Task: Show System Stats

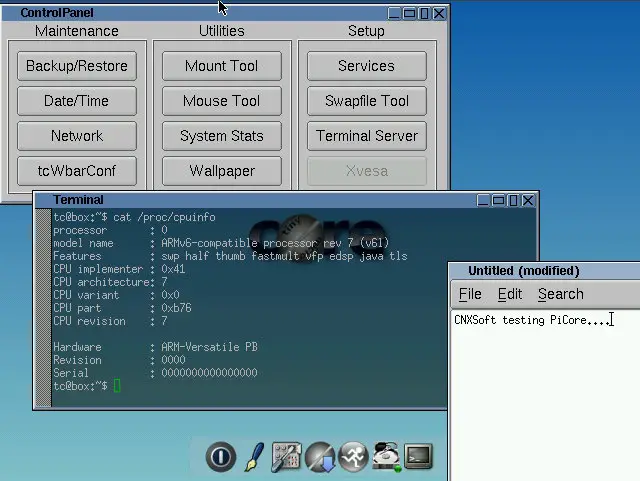Action: click(222, 136)
